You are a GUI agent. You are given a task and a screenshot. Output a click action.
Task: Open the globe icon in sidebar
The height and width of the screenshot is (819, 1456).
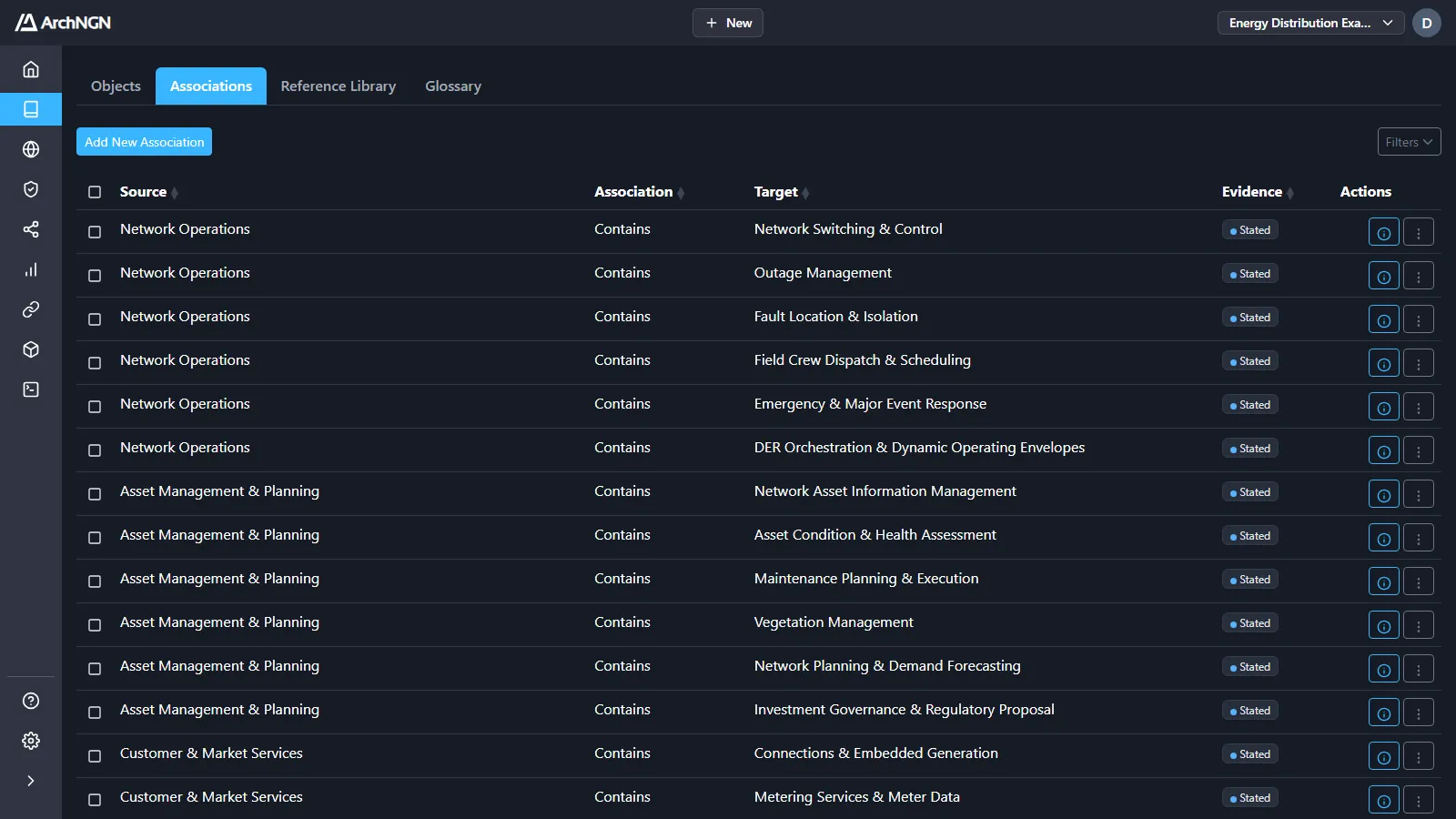tap(31, 149)
